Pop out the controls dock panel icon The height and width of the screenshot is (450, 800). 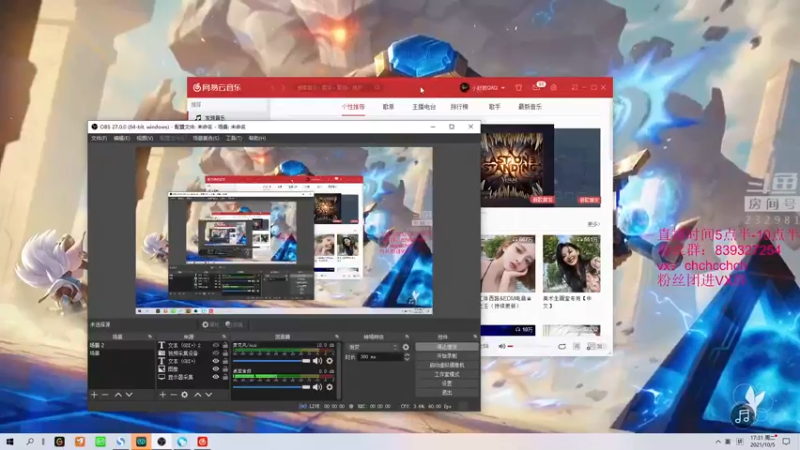click(474, 337)
